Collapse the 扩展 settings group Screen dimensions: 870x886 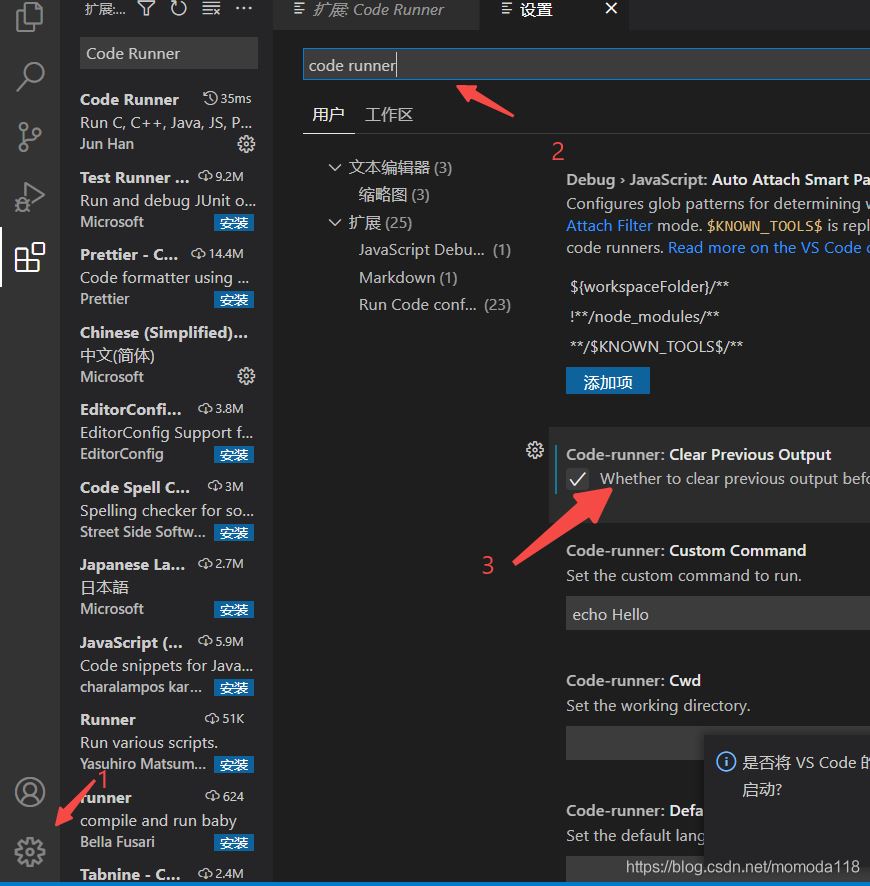click(x=335, y=223)
